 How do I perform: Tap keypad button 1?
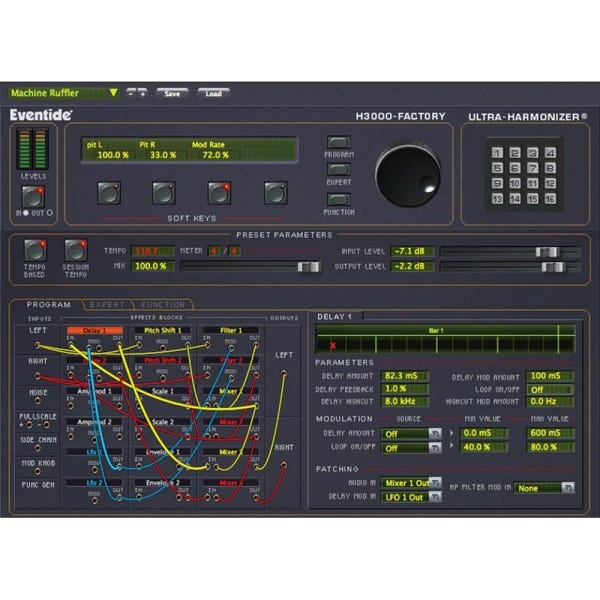point(497,153)
